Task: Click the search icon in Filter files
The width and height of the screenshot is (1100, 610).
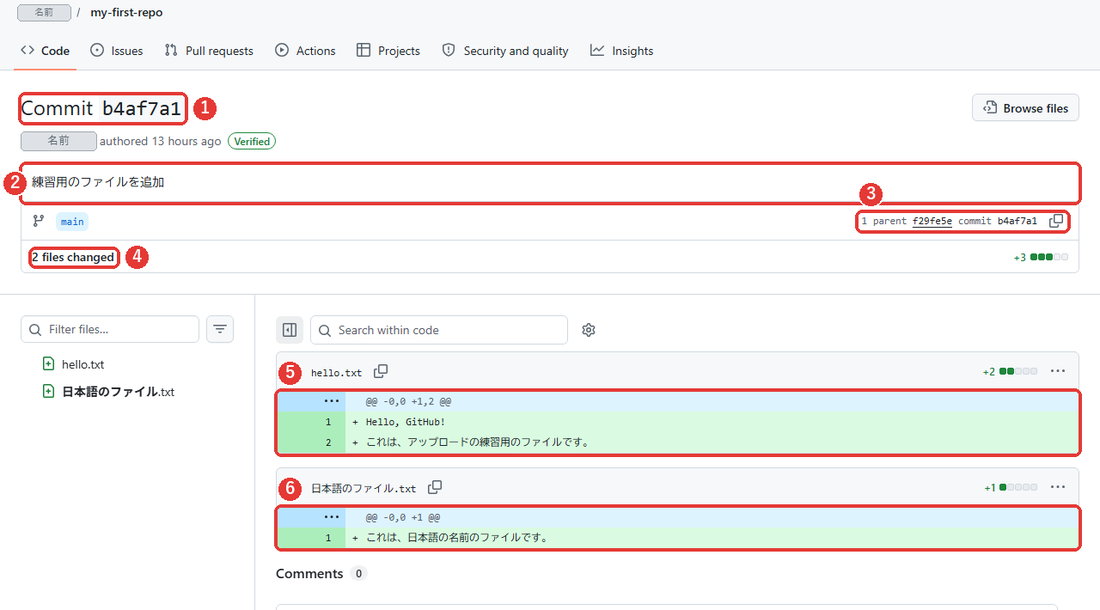Action: [35, 330]
